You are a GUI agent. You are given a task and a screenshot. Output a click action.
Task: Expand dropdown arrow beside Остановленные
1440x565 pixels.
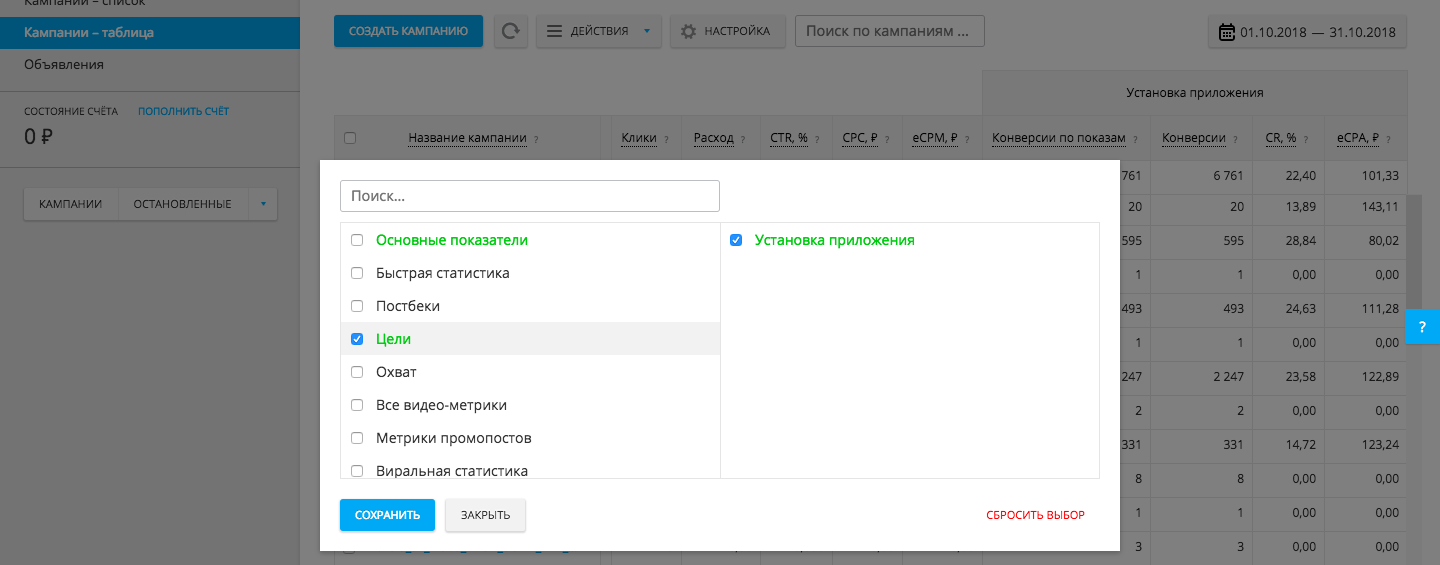coord(263,204)
